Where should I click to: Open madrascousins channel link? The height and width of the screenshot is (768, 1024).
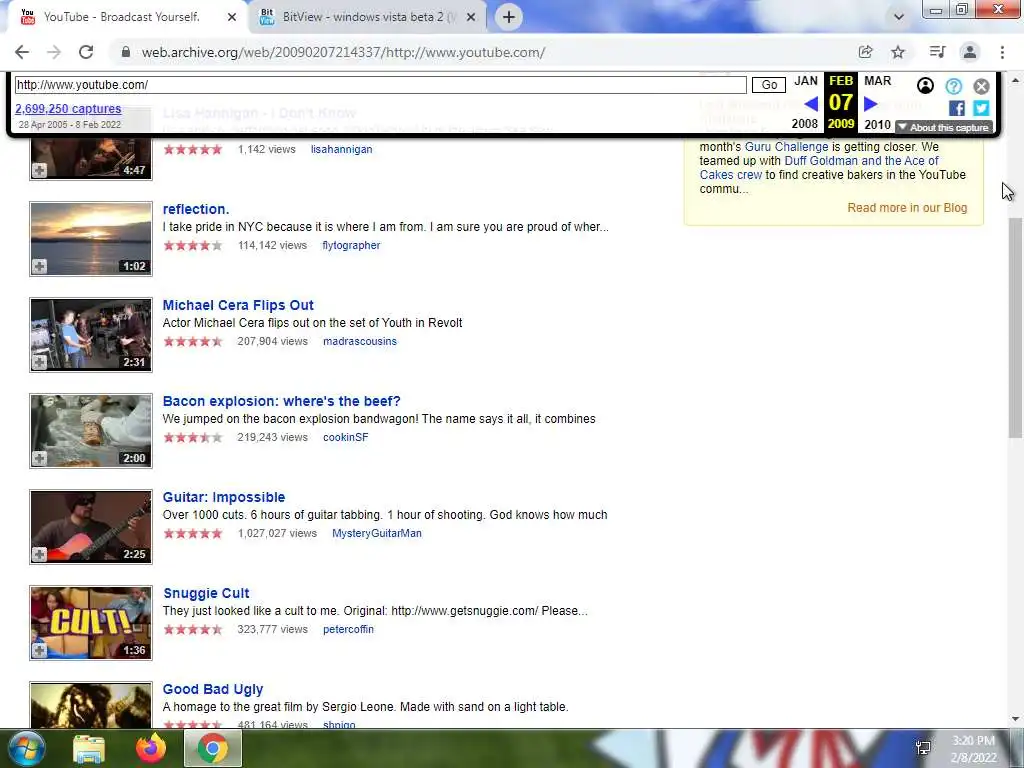360,342
